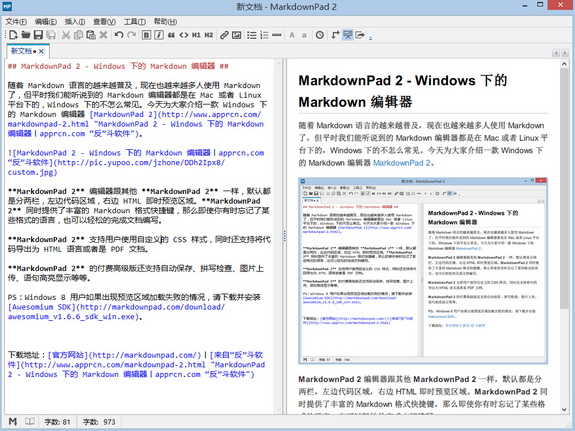
Task: Insert a hyperlink with the chain icon
Action: point(224,35)
